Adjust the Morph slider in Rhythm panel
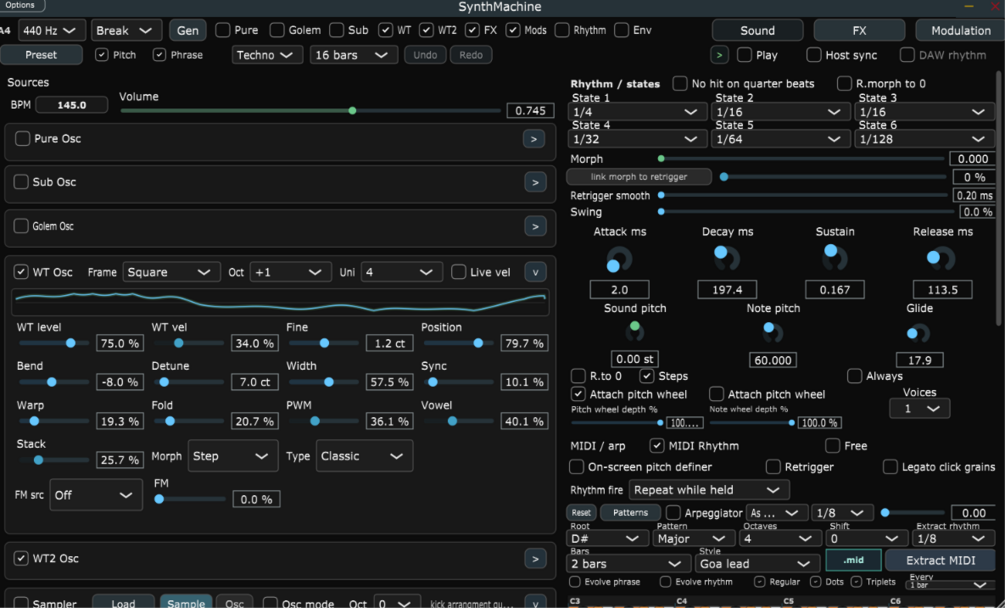1005x608 pixels. click(802, 158)
